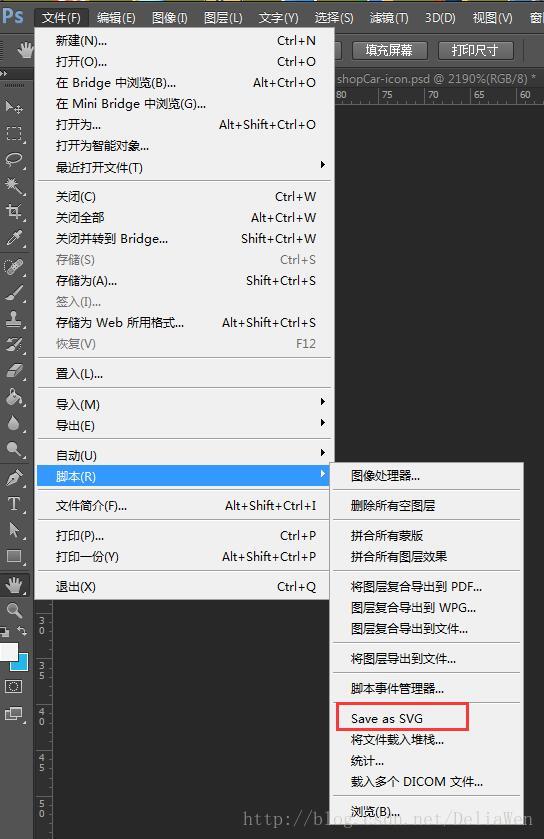Select the Horizontal Type tool
Viewport: 544px width, 839px height.
pyautogui.click(x=13, y=504)
